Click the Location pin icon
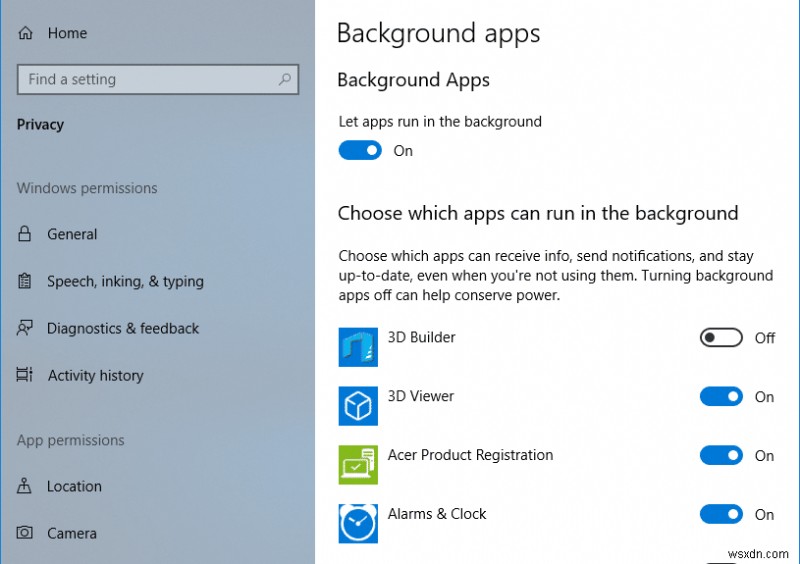The width and height of the screenshot is (800, 564). coord(24,486)
